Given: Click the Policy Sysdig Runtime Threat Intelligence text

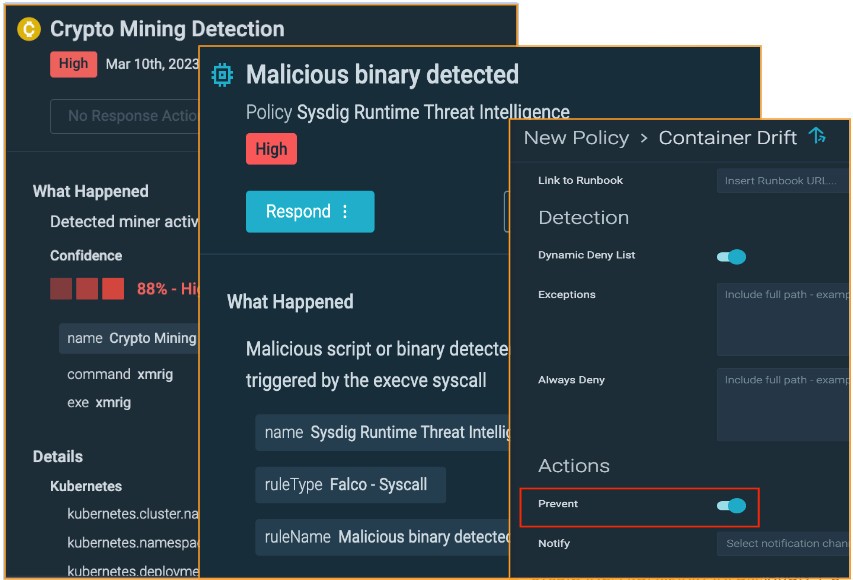Looking at the screenshot, I should tap(407, 112).
